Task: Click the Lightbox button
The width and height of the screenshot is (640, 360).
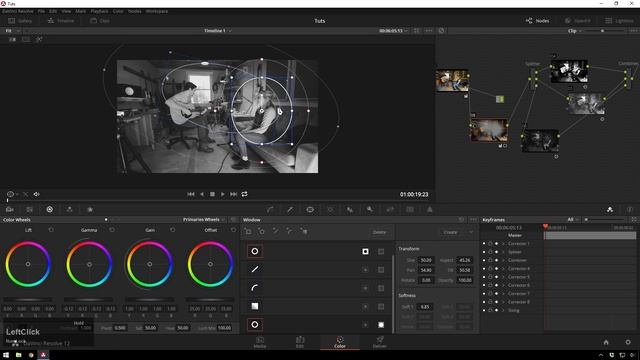Action: (x=619, y=21)
